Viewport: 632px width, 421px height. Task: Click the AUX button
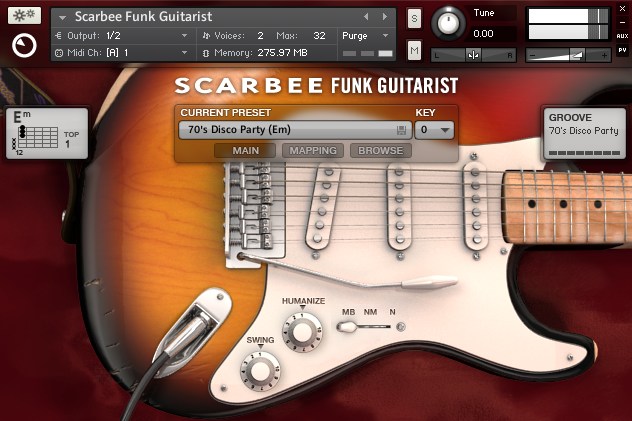[x=622, y=36]
